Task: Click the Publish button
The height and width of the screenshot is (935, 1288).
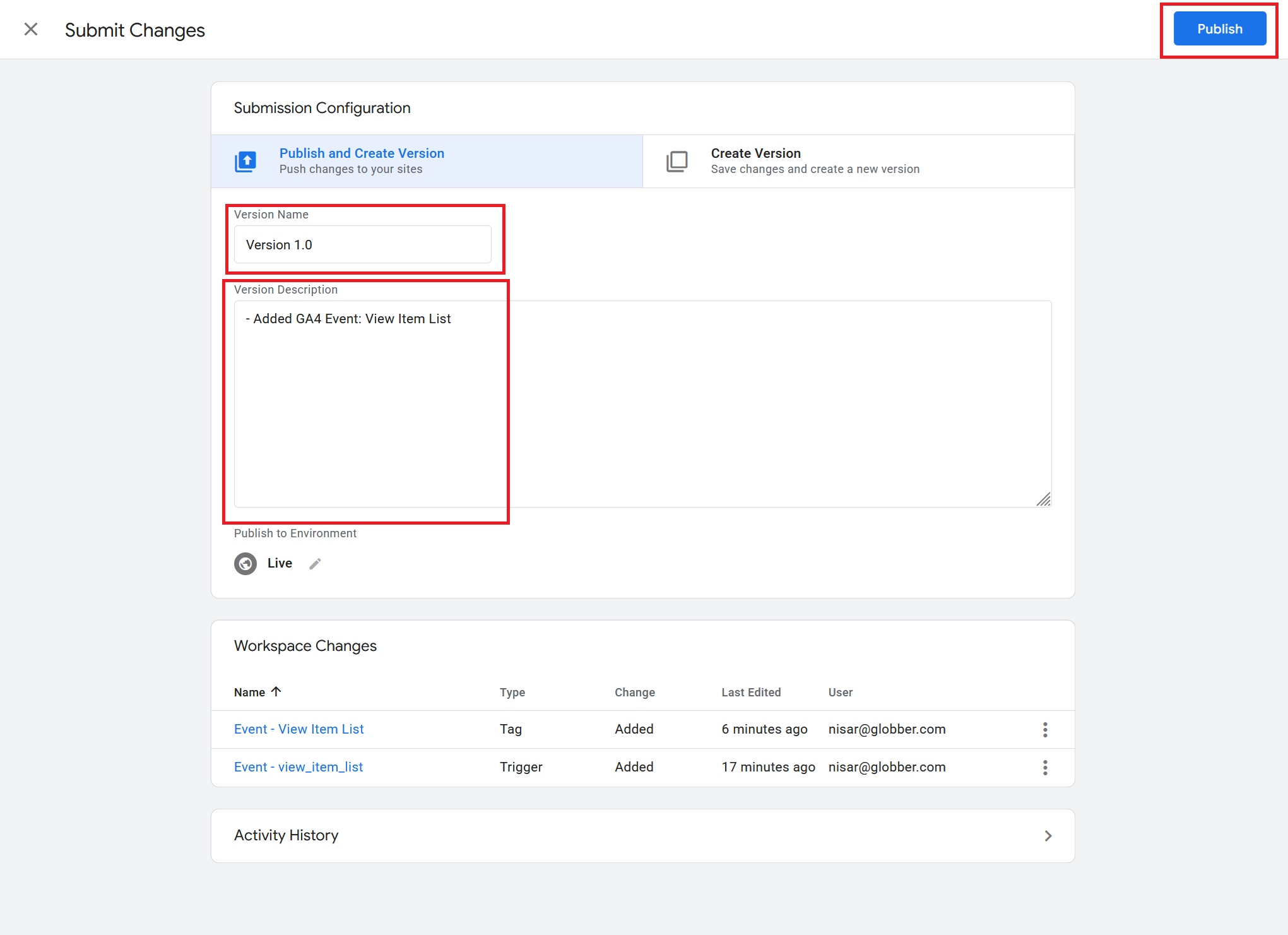Action: (1219, 29)
